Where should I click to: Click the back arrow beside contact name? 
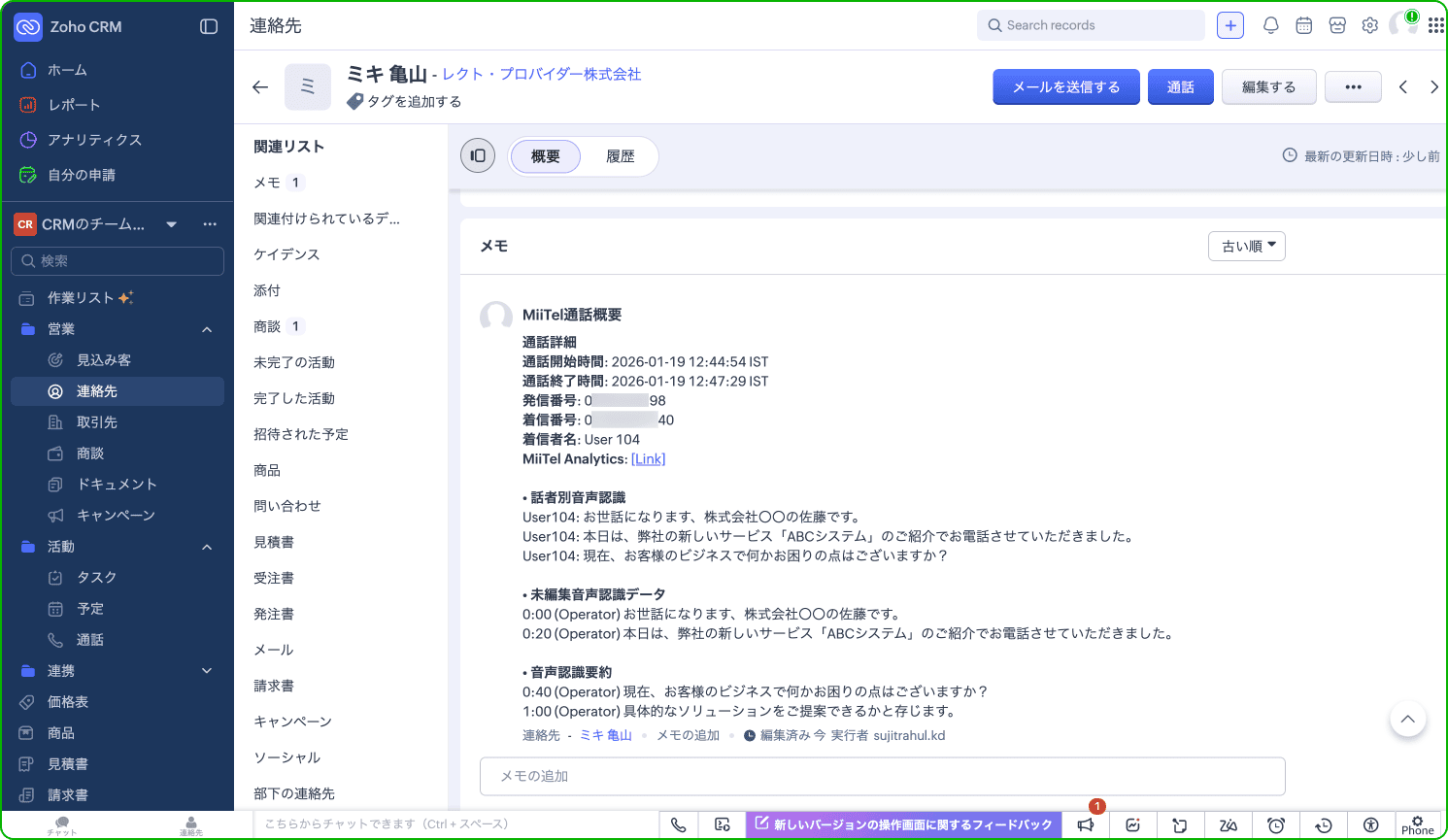click(x=260, y=87)
